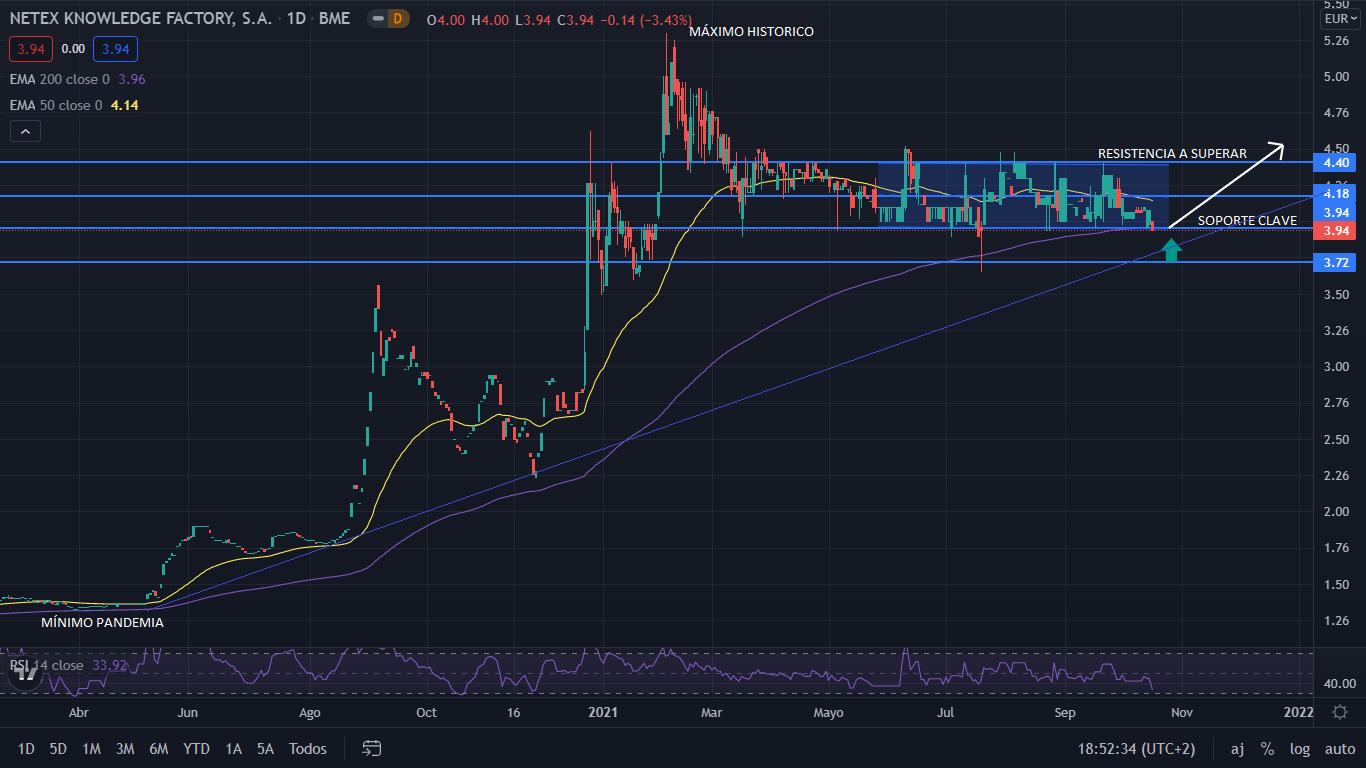This screenshot has height=768, width=1366.
Task: Switch to the 6M date range
Action: click(158, 748)
